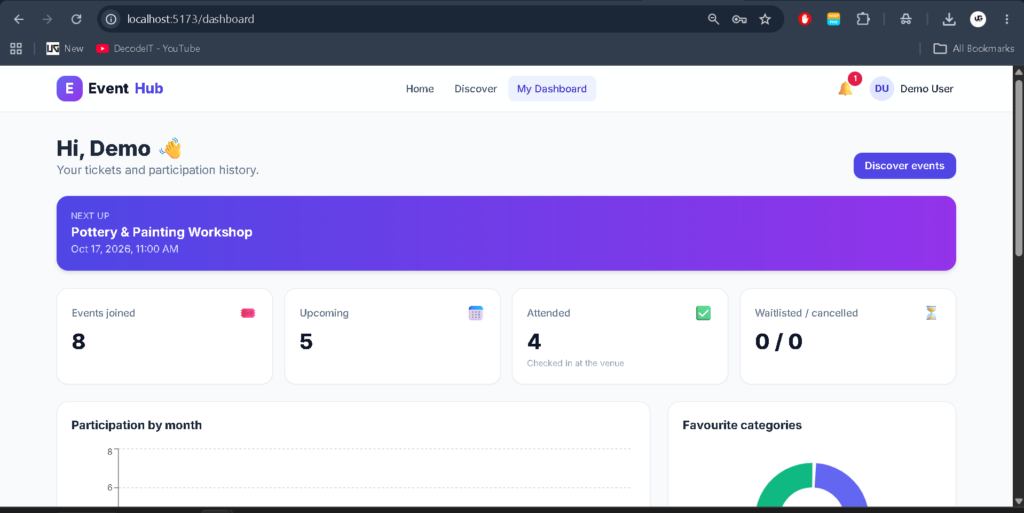Open the apps grid in bookmarks bar
Viewport: 1024px width, 513px height.
[16, 48]
